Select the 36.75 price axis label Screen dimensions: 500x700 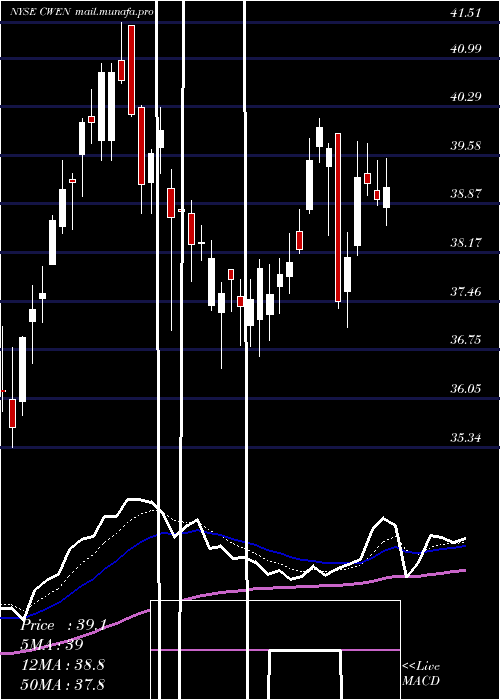click(x=466, y=340)
